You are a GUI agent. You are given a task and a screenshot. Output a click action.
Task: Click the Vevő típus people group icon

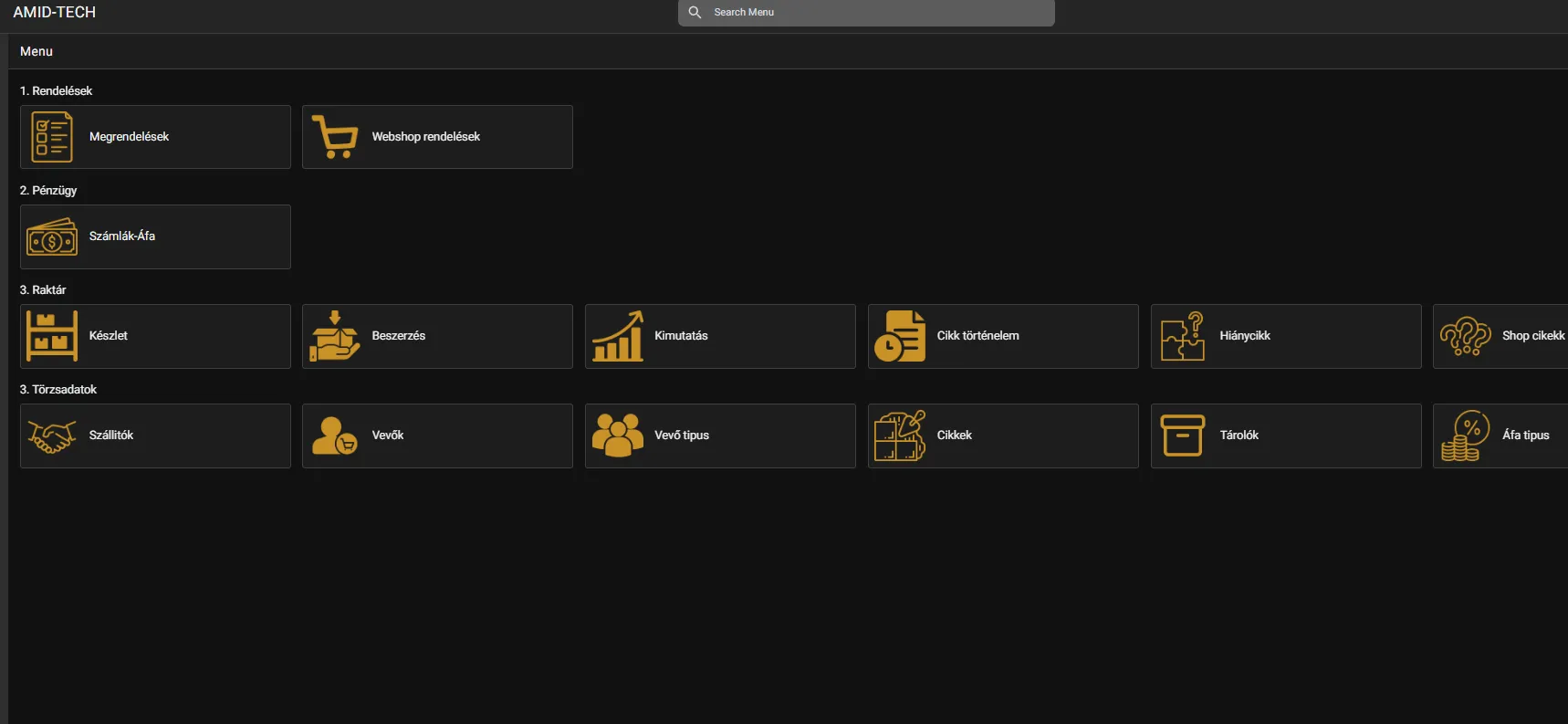pyautogui.click(x=618, y=435)
